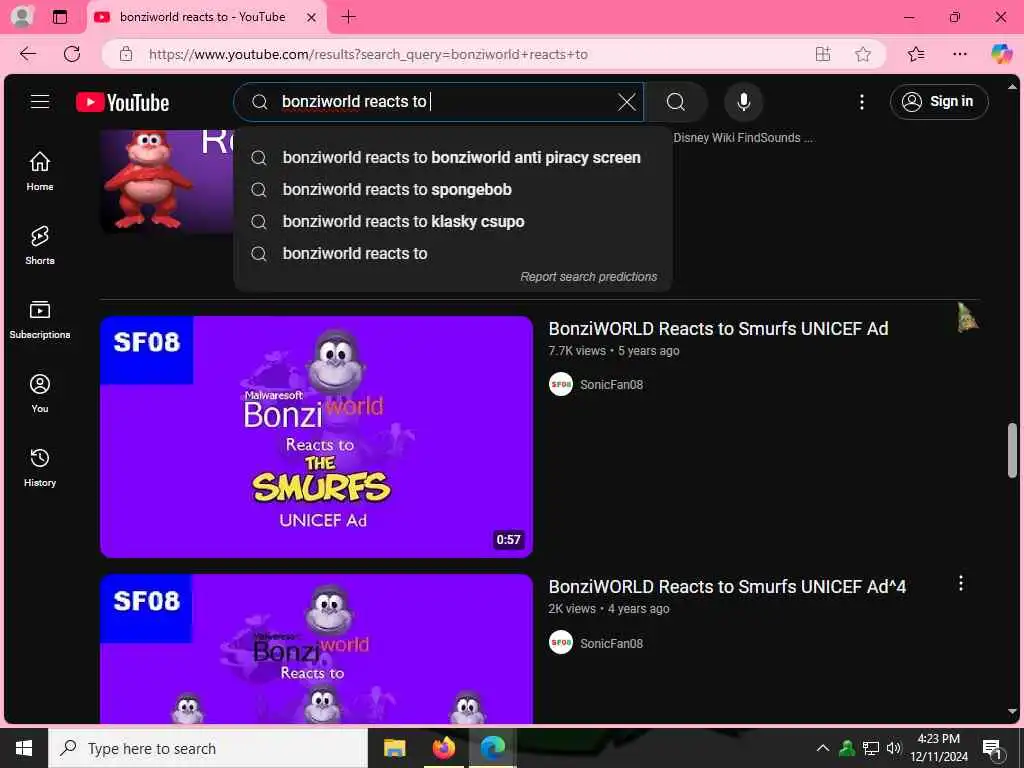Open the You section in sidebar
Viewport: 1024px width, 768px height.
click(40, 393)
